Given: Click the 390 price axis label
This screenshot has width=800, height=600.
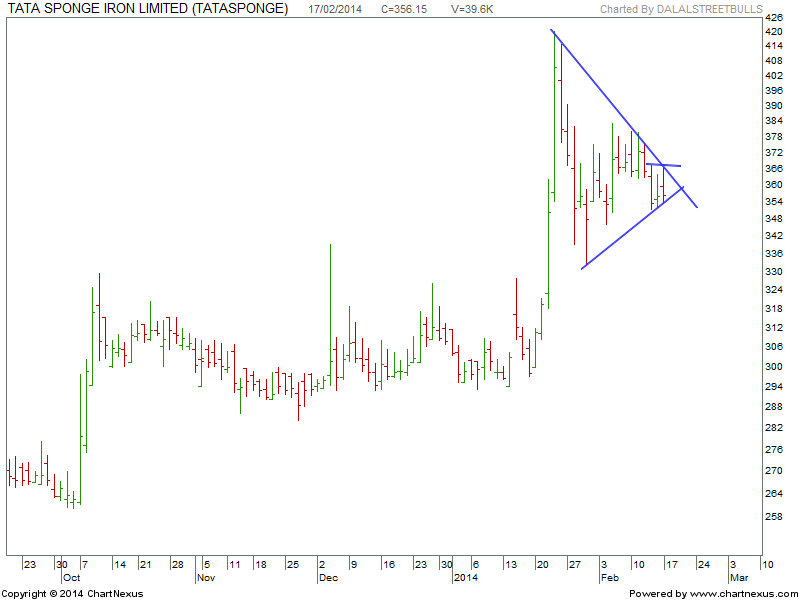Looking at the screenshot, I should 774,106.
